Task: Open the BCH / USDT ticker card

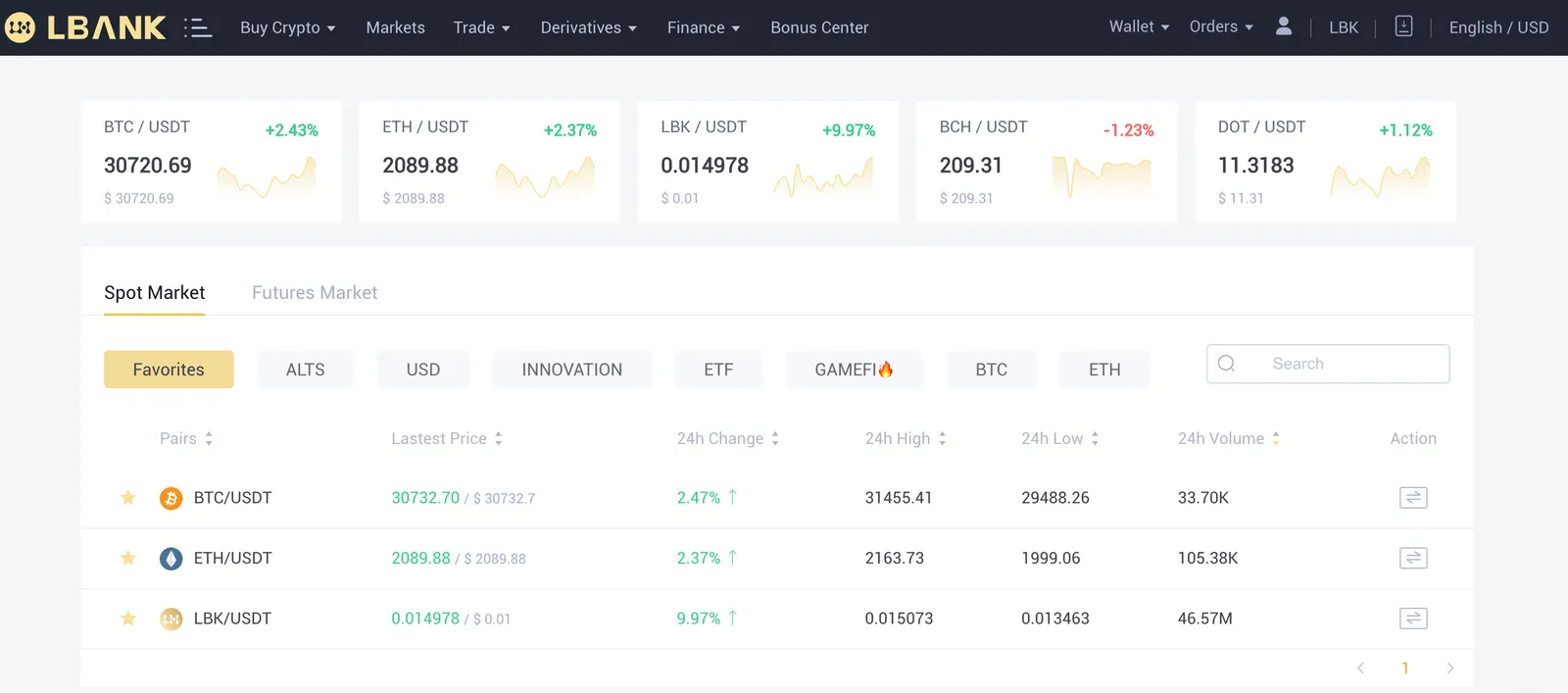Action: (x=1047, y=162)
